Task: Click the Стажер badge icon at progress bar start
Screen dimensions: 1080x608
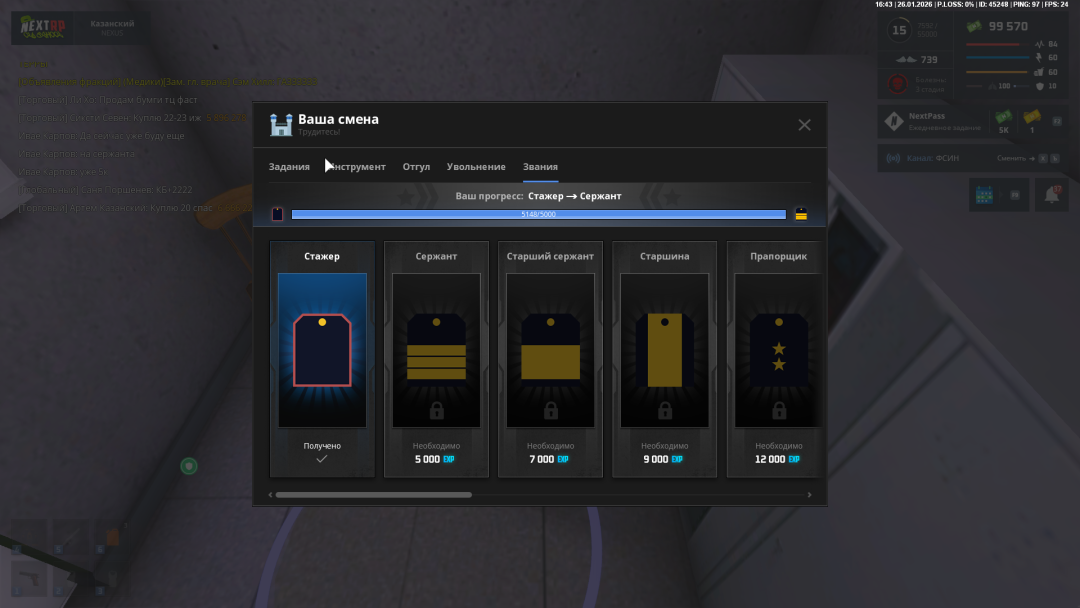Action: pos(277,214)
